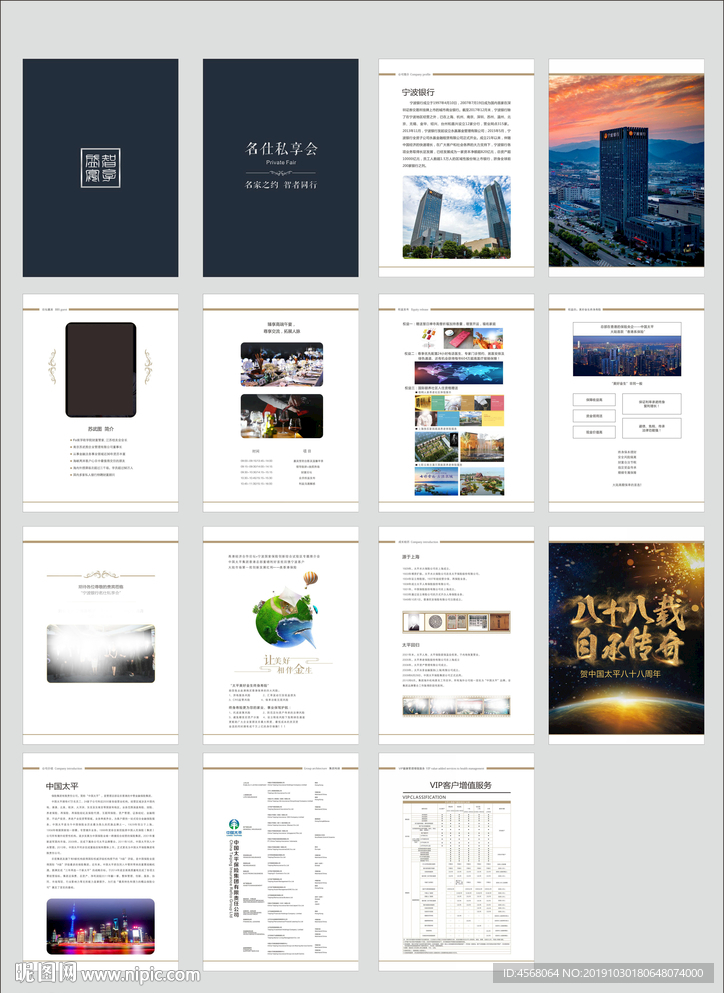Click the square seal logo on the dark cover
This screenshot has height=993, width=724.
coord(100,168)
